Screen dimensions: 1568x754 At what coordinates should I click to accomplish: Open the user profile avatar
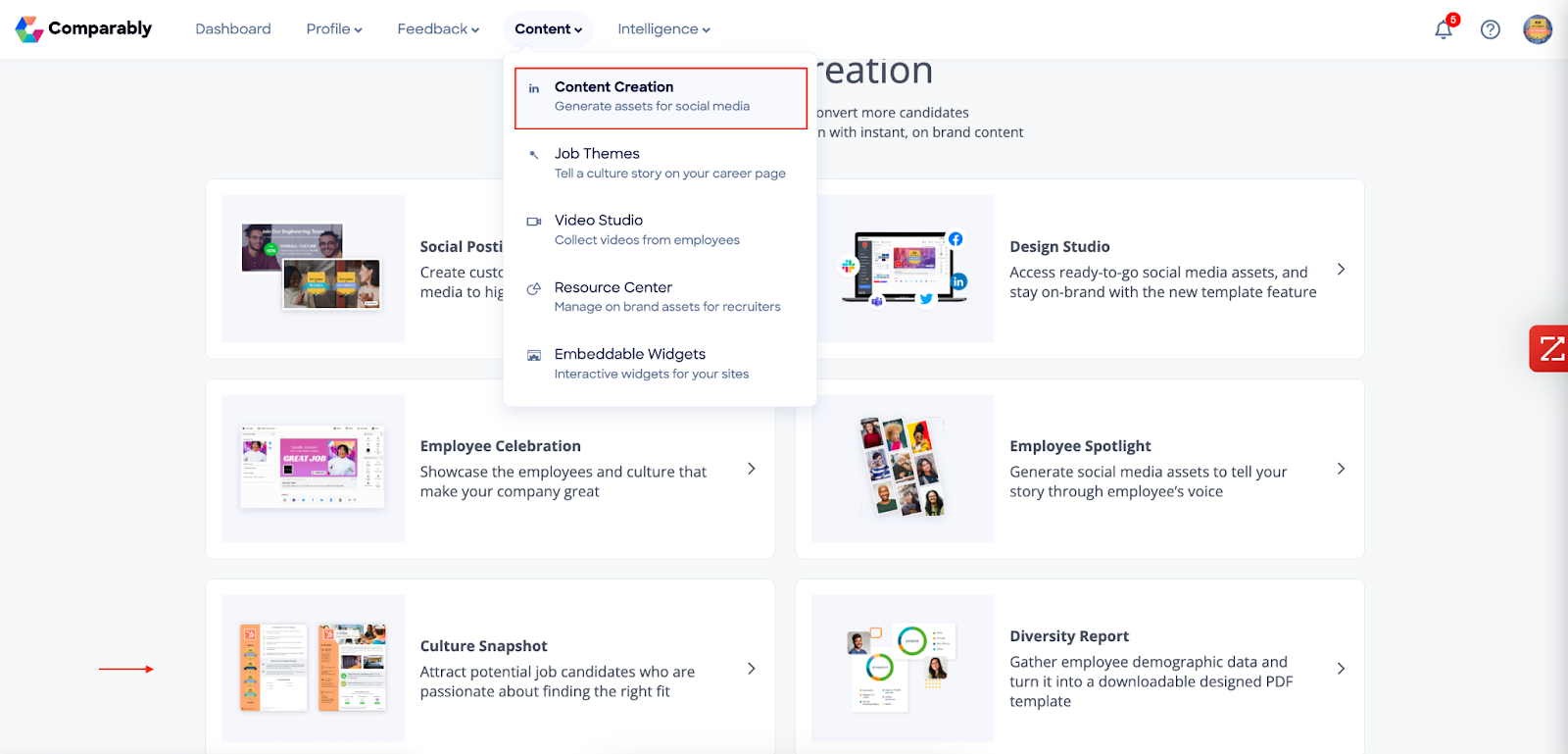[1538, 29]
